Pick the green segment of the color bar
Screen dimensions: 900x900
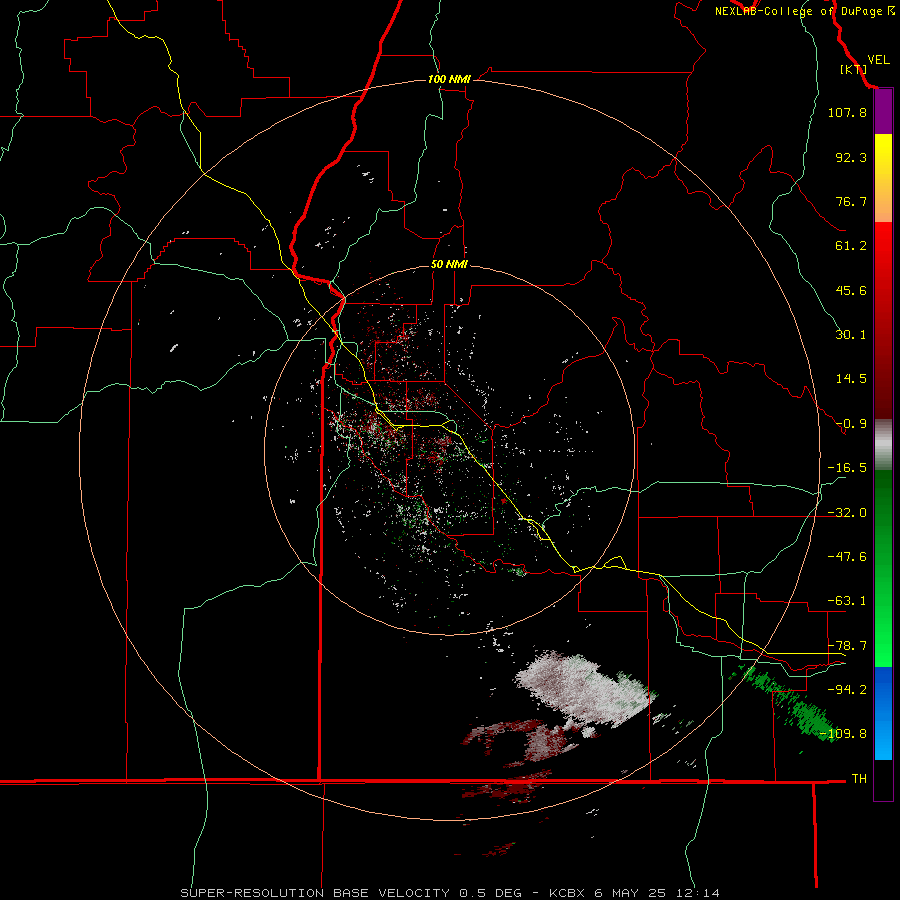pyautogui.click(x=883, y=568)
